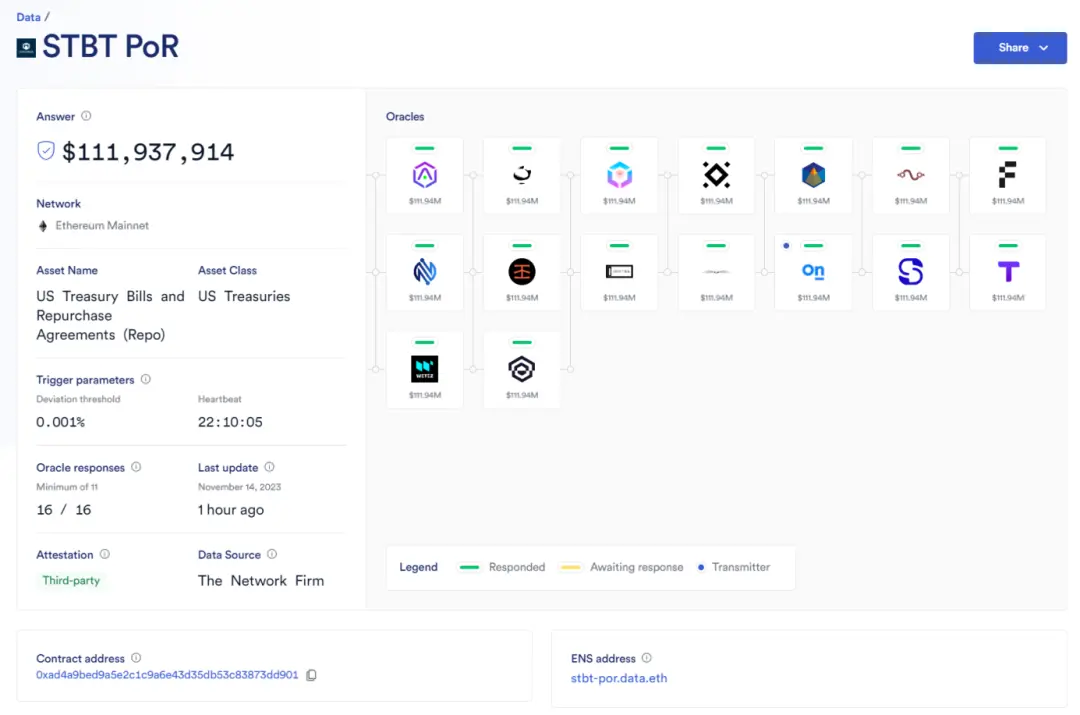Select the colorful cube oracle card
Image resolution: width=1080 pixels, height=715 pixels.
pos(619,175)
